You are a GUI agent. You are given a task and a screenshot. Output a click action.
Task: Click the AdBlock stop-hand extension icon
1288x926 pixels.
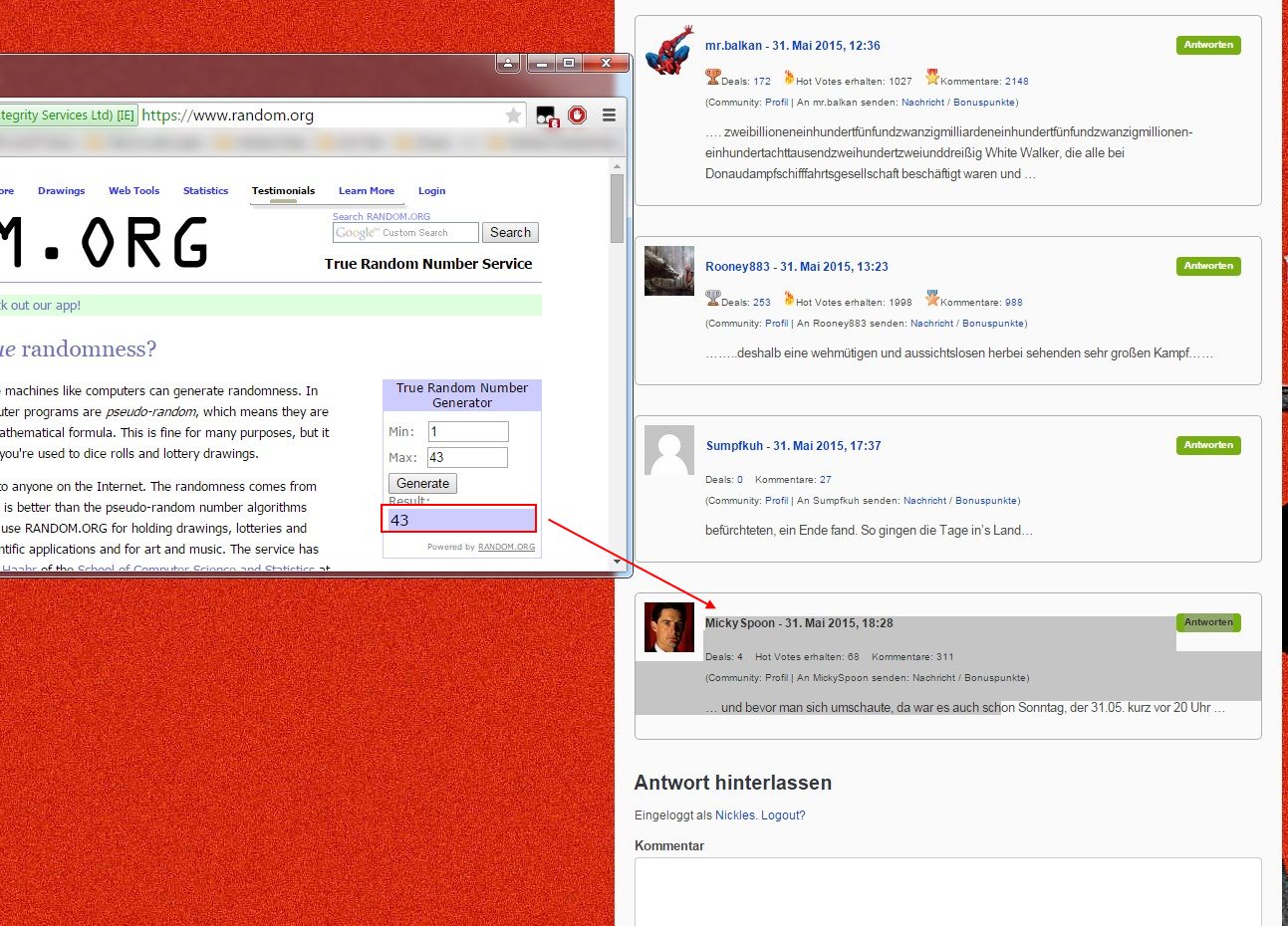578,116
